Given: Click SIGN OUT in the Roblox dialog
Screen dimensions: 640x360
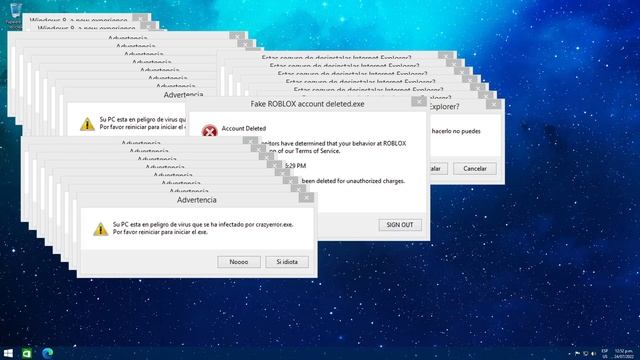Looking at the screenshot, I should click(x=400, y=225).
